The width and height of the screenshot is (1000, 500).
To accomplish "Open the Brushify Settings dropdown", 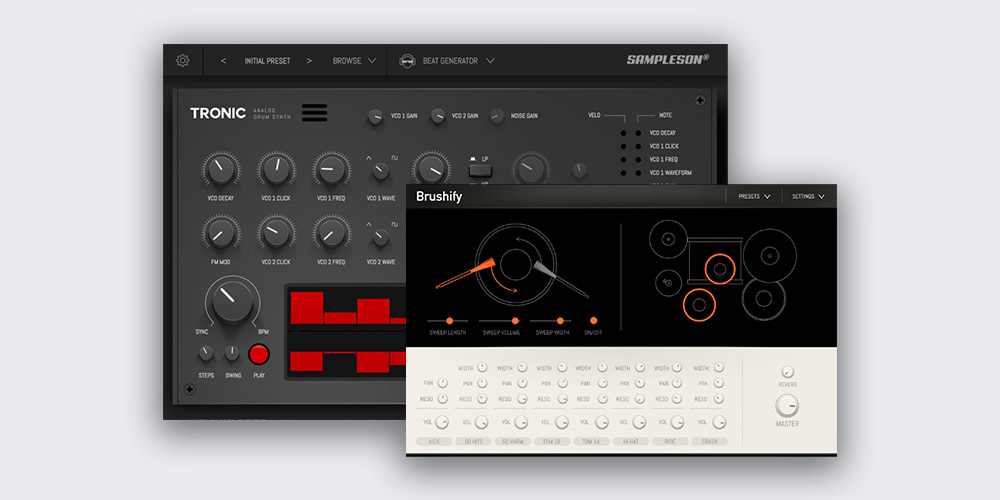I will click(x=808, y=196).
